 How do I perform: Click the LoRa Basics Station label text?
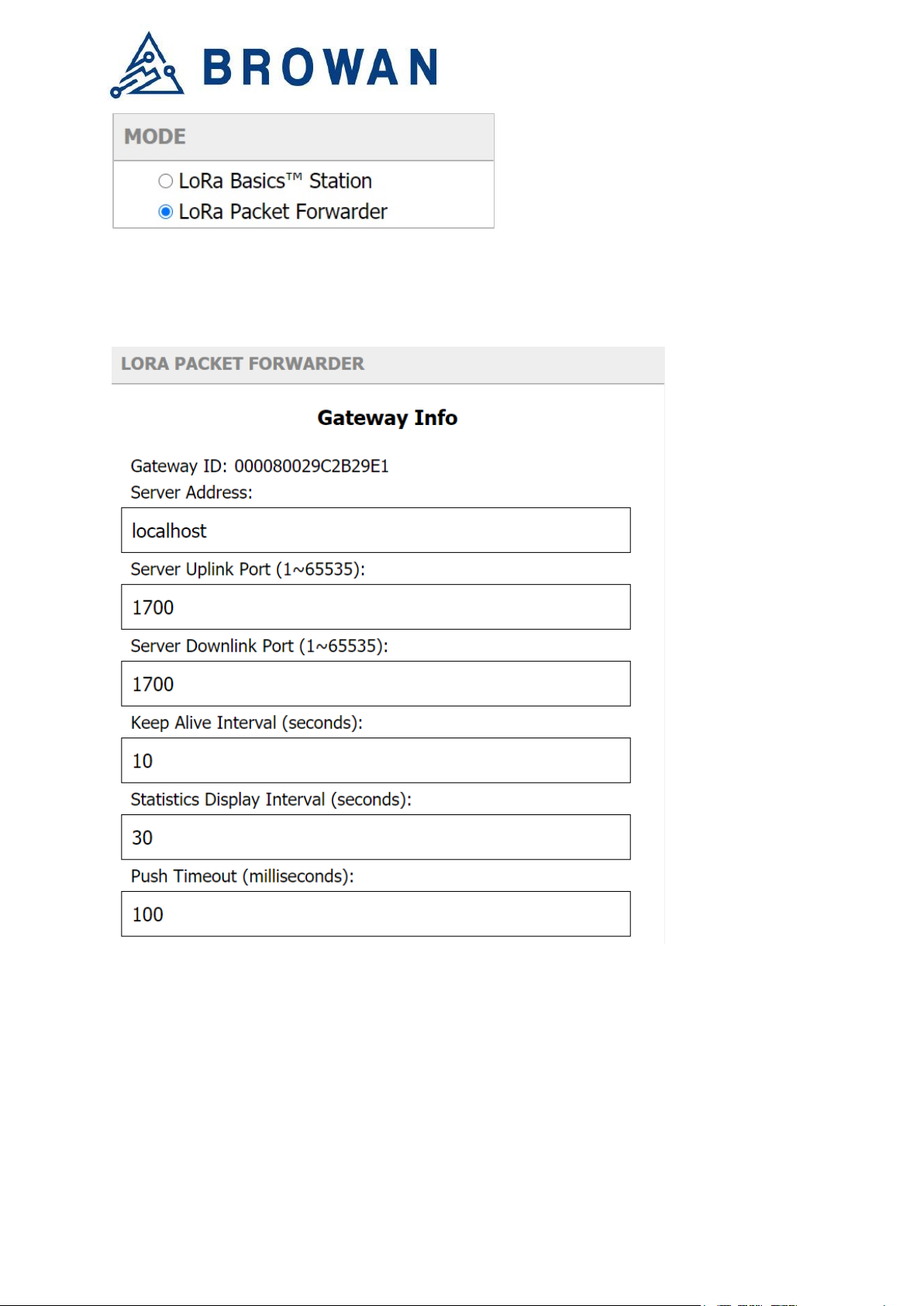(x=275, y=181)
